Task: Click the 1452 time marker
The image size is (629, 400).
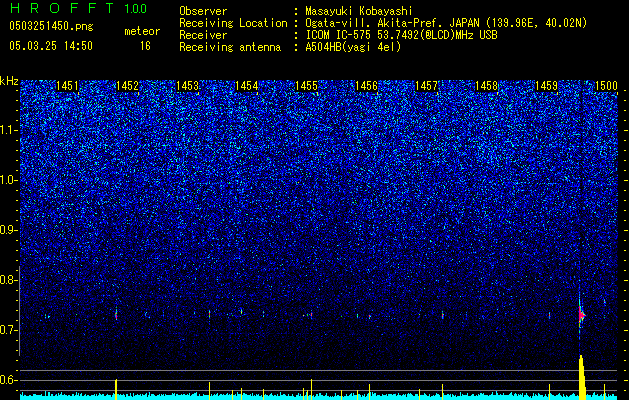Action: 127,86
